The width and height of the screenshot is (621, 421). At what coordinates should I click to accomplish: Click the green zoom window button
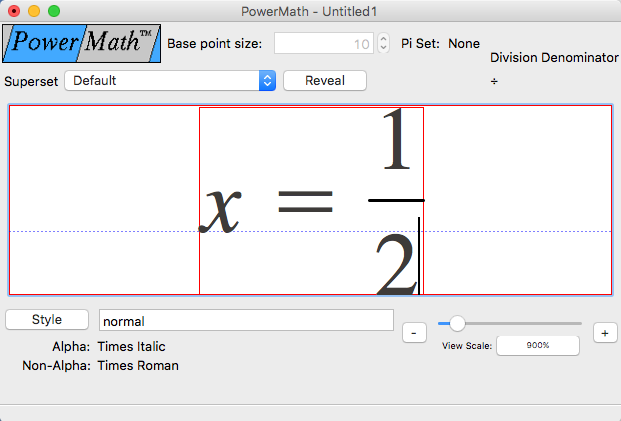(54, 11)
